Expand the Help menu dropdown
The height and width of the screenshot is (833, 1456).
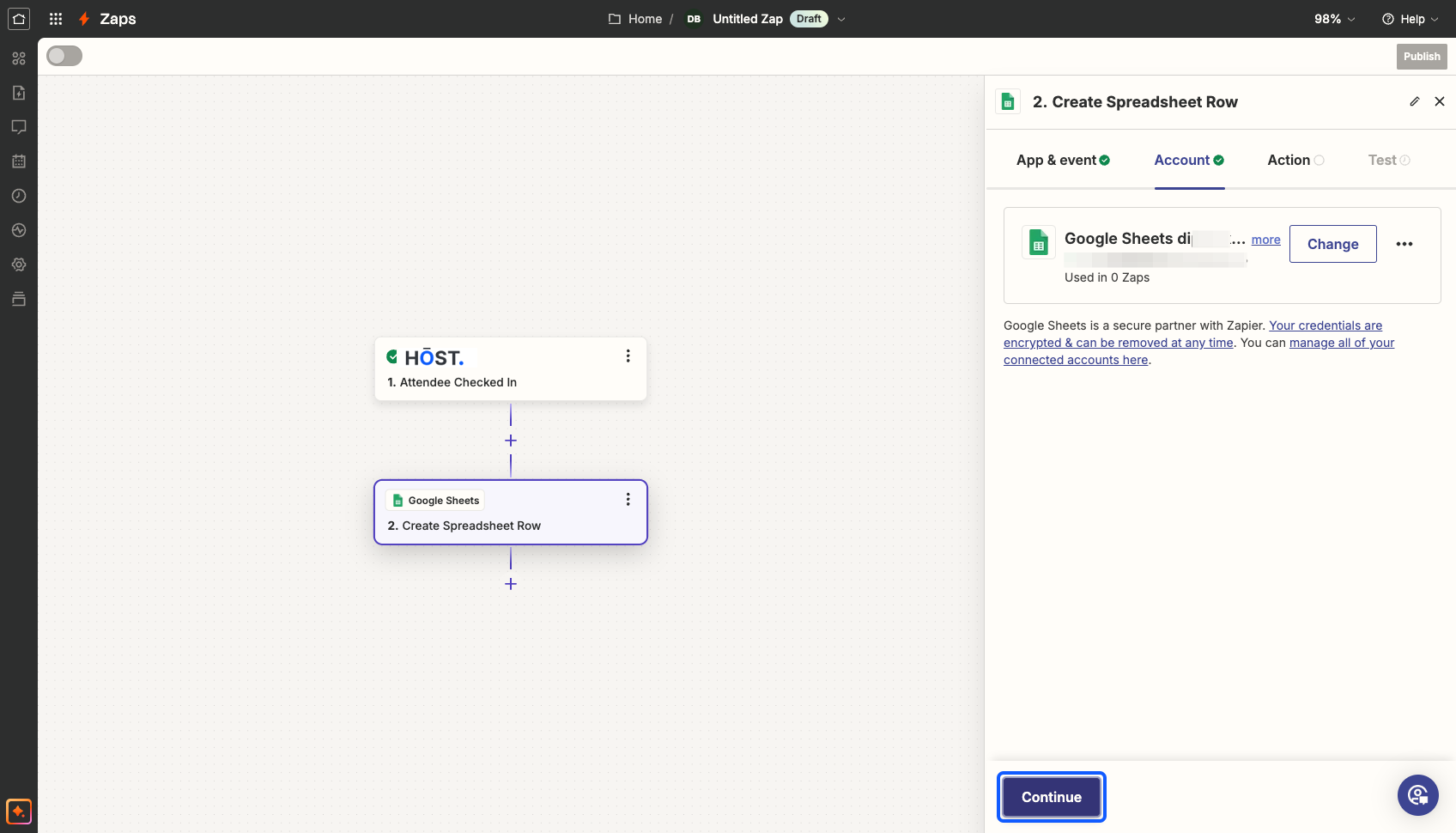tap(1410, 19)
